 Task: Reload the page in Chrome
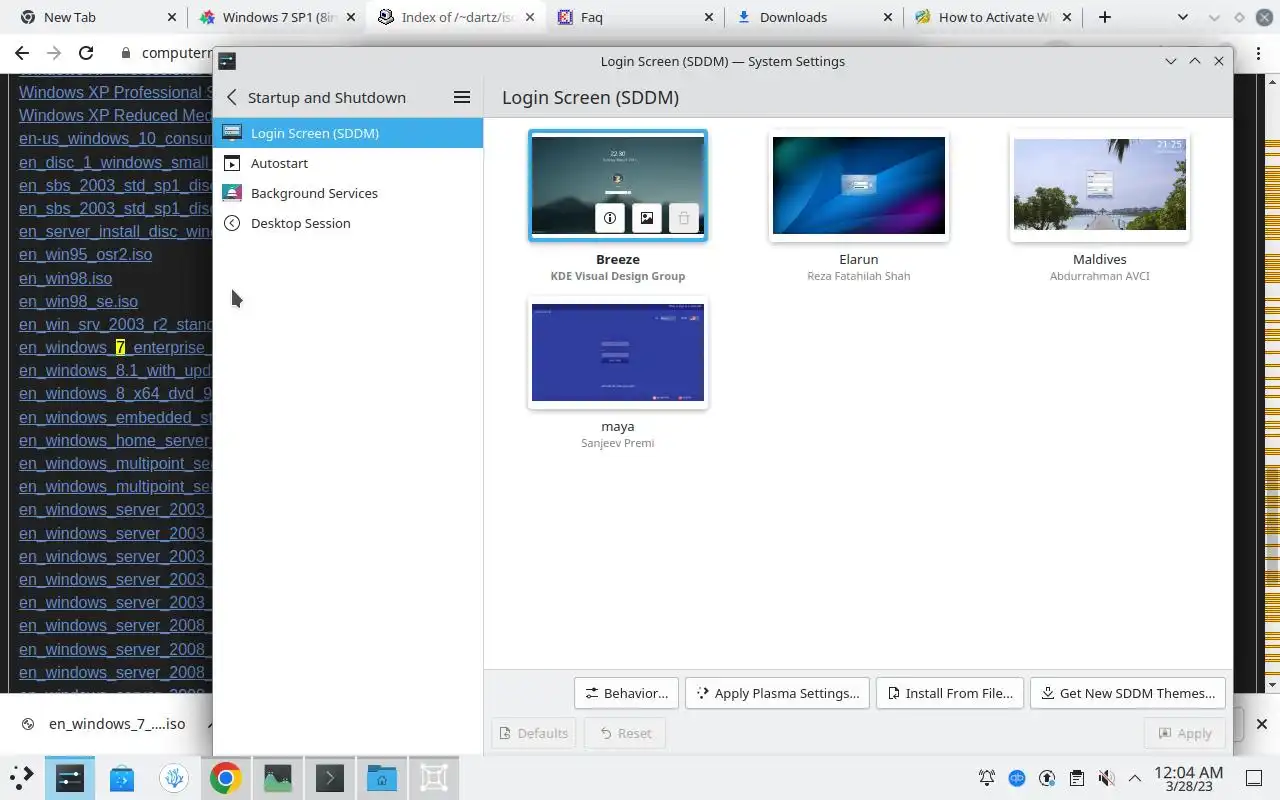click(x=86, y=53)
